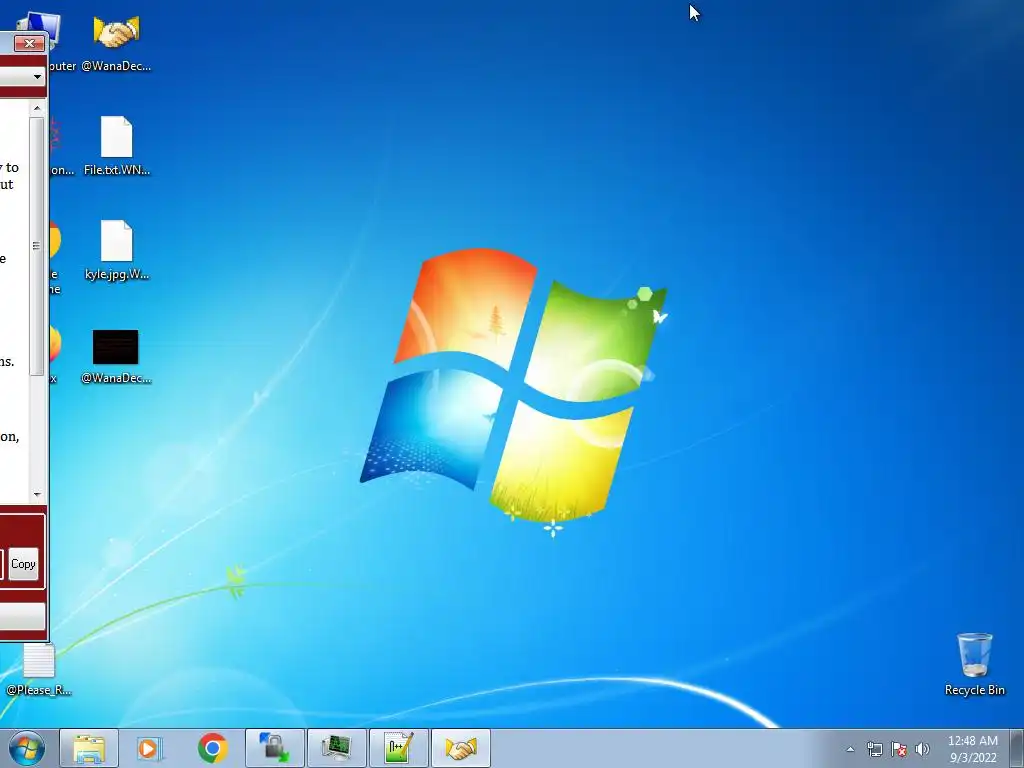Click the wide button below Copy
Image resolution: width=1024 pixels, height=768 pixels.
[x=22, y=616]
